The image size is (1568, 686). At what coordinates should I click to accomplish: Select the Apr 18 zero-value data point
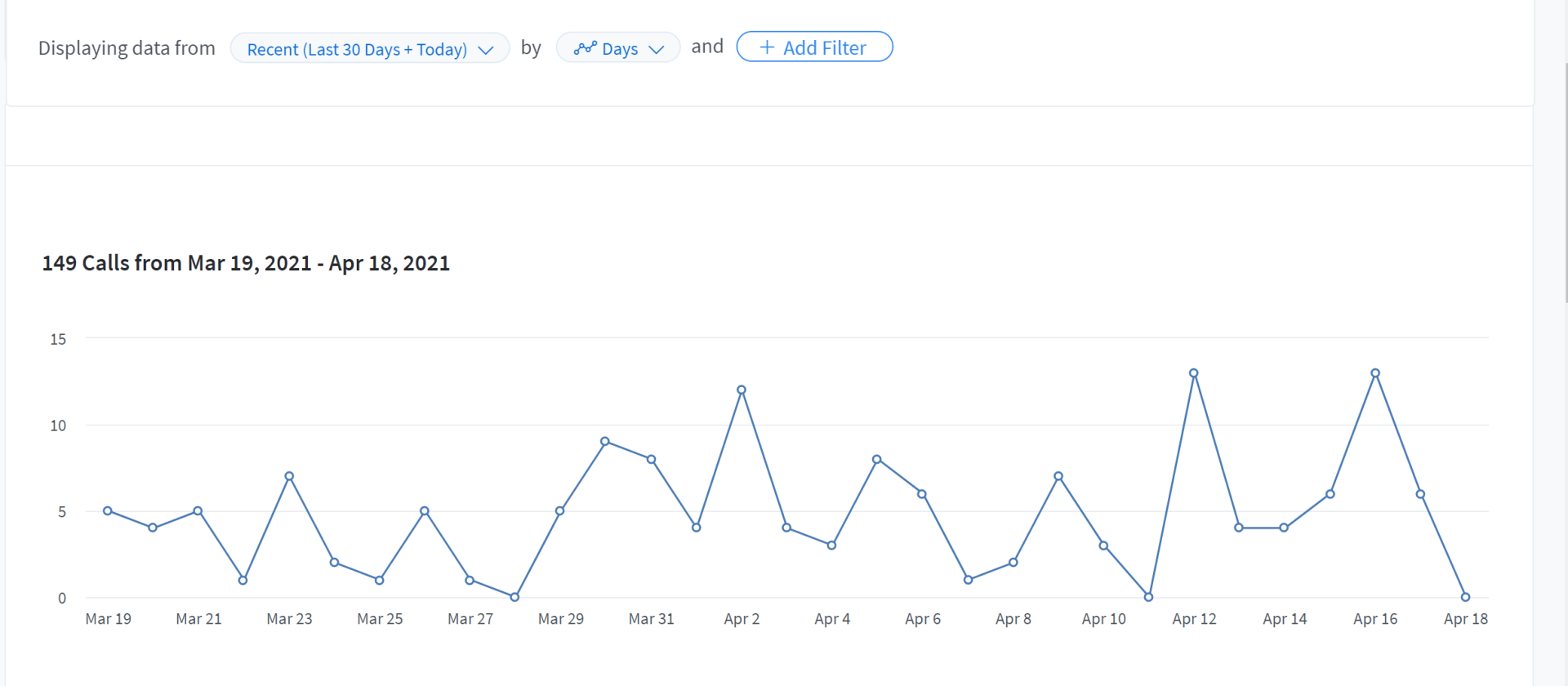1466,597
